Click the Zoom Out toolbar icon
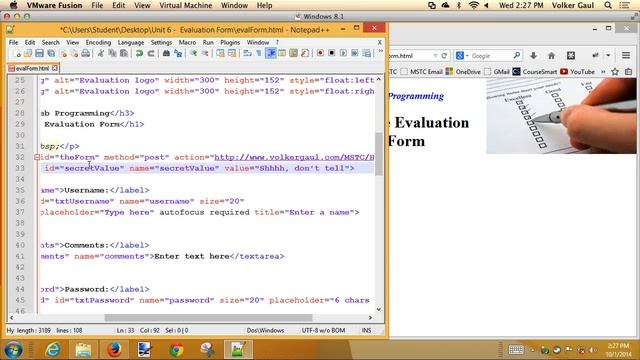This screenshot has width=640, height=360. [205, 53]
